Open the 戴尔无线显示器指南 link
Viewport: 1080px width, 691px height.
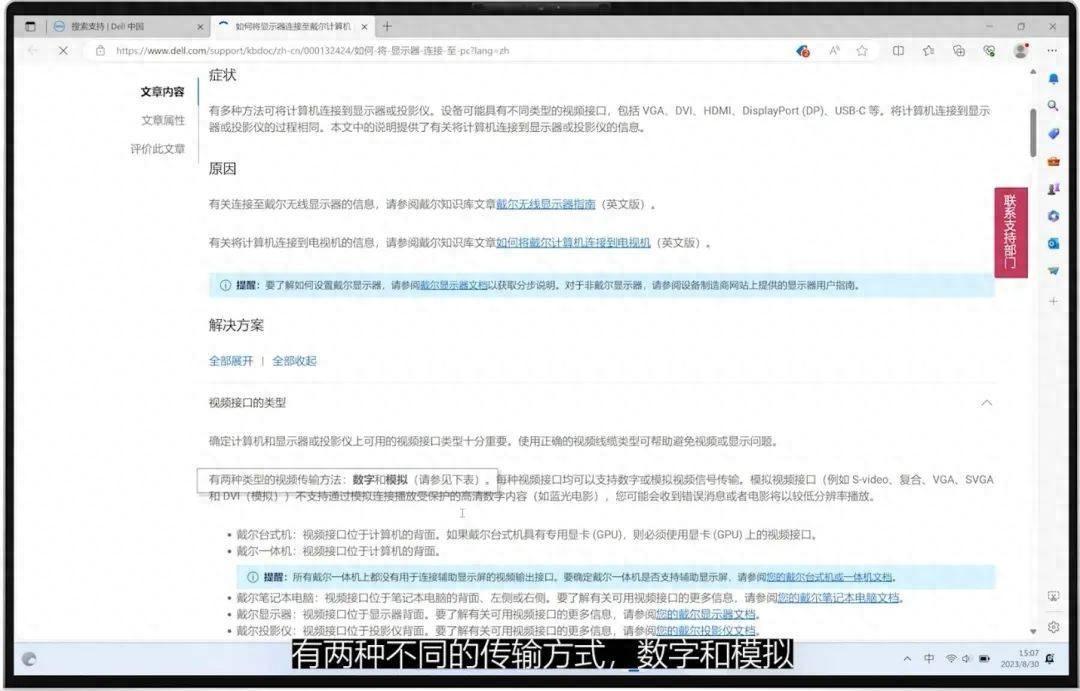[546, 205]
